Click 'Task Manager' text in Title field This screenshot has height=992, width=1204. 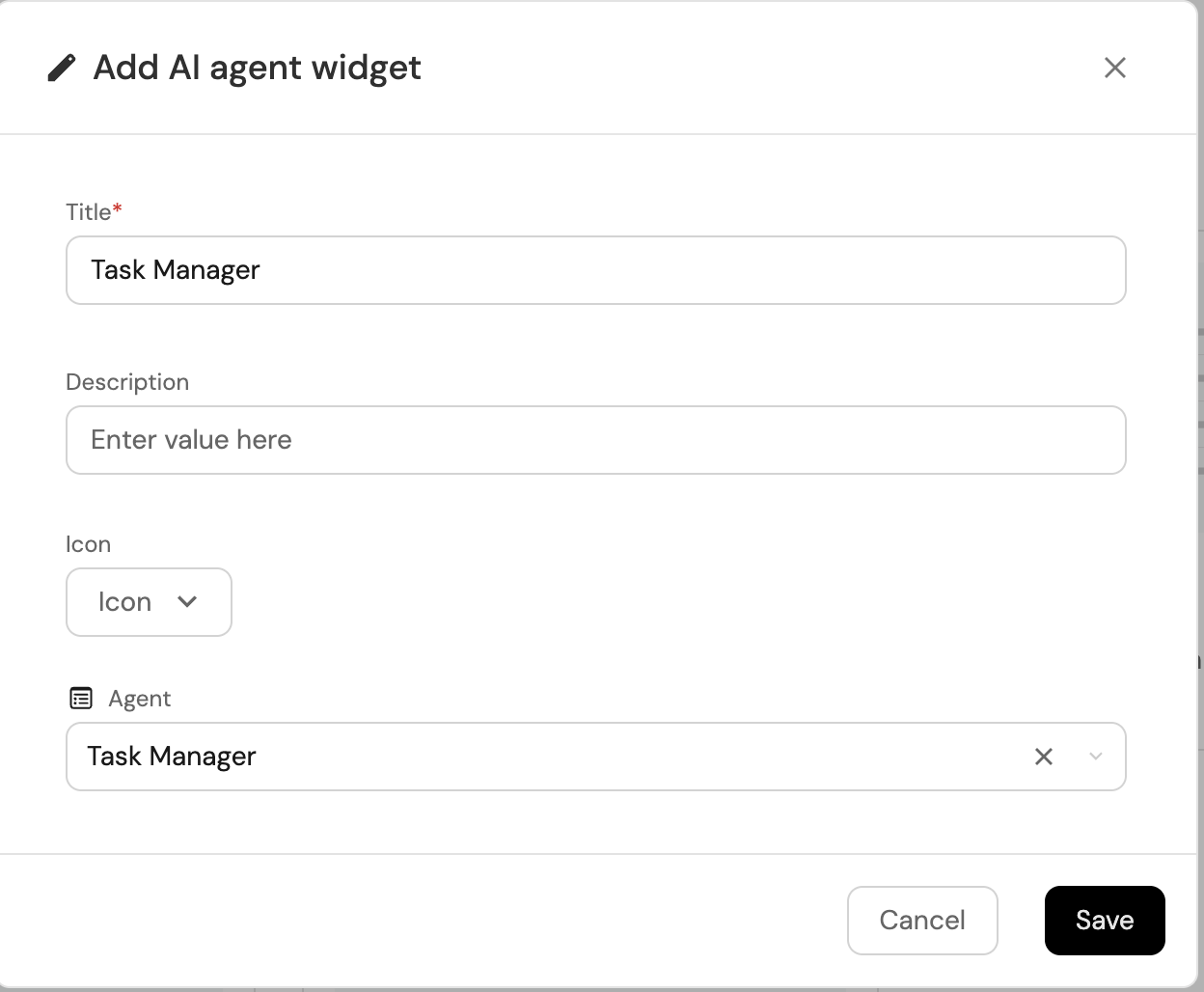tap(176, 270)
